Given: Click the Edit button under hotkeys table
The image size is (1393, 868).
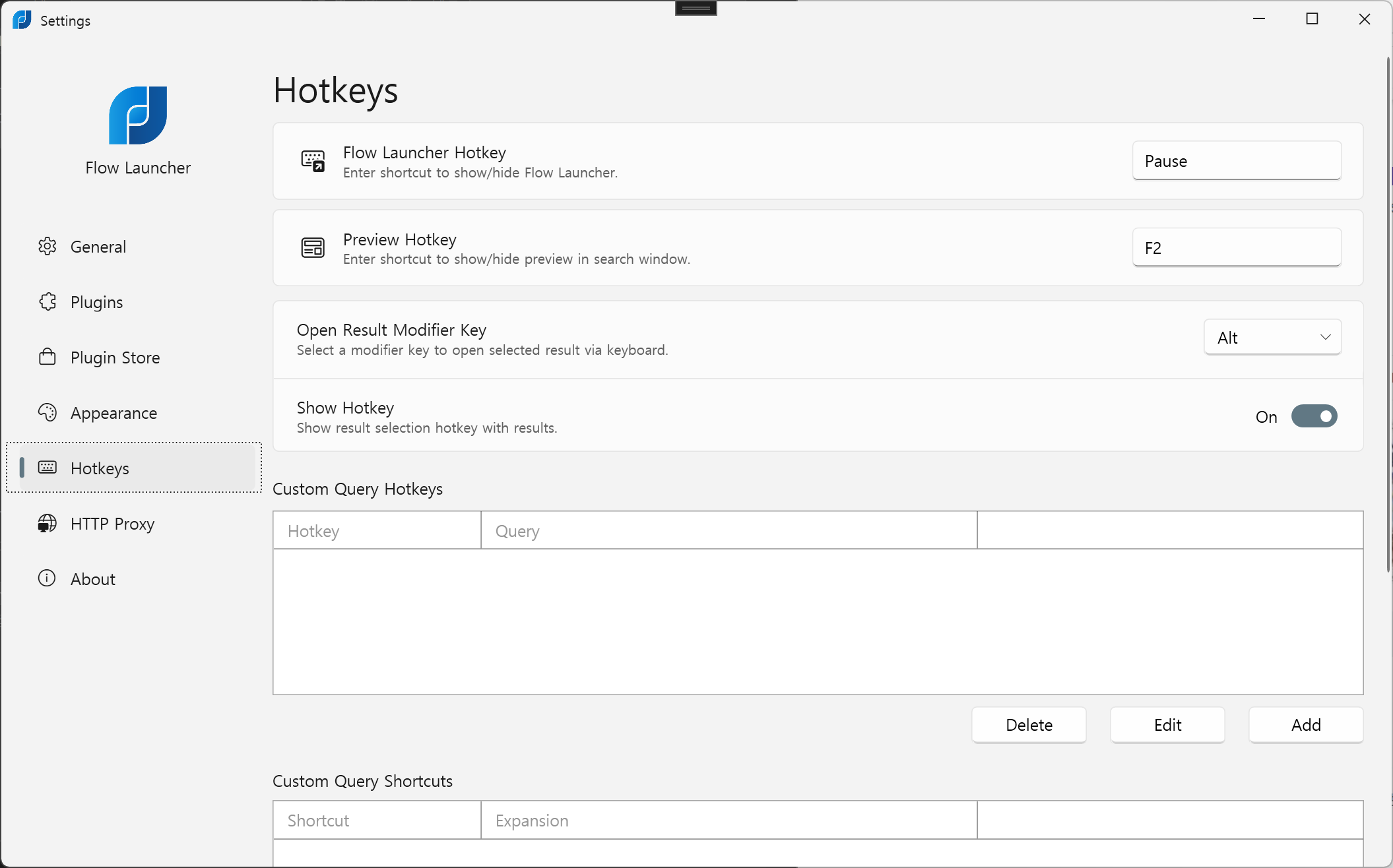Looking at the screenshot, I should [x=1167, y=725].
